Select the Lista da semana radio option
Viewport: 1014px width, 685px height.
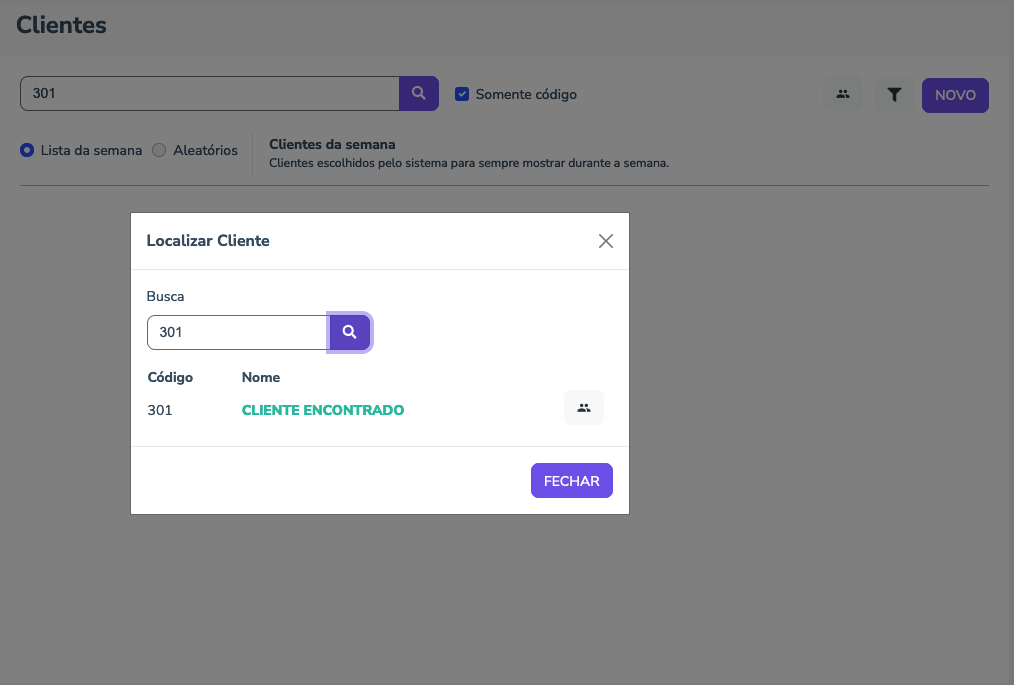pos(28,150)
